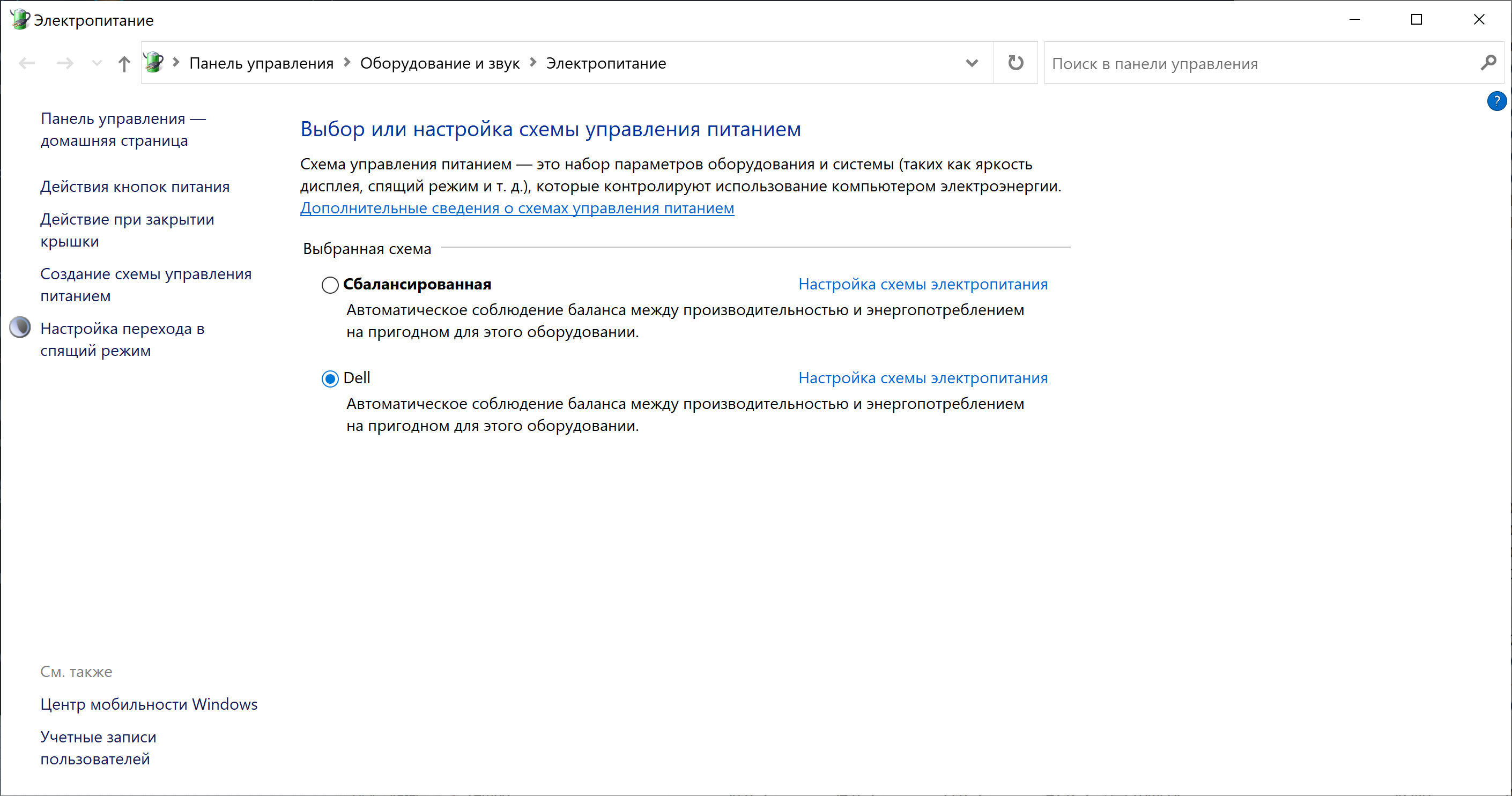Open Настройка перехода в спящий режим

coord(123,340)
